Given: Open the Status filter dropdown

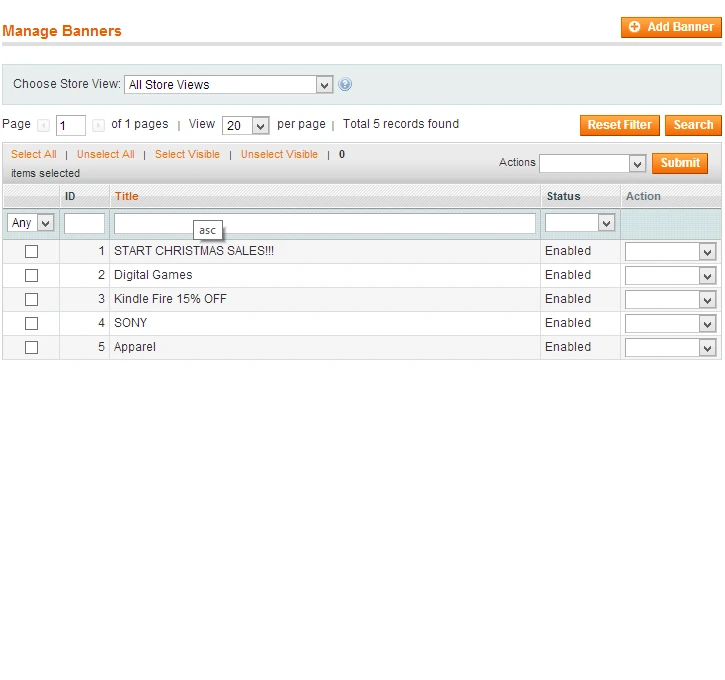Looking at the screenshot, I should [580, 223].
